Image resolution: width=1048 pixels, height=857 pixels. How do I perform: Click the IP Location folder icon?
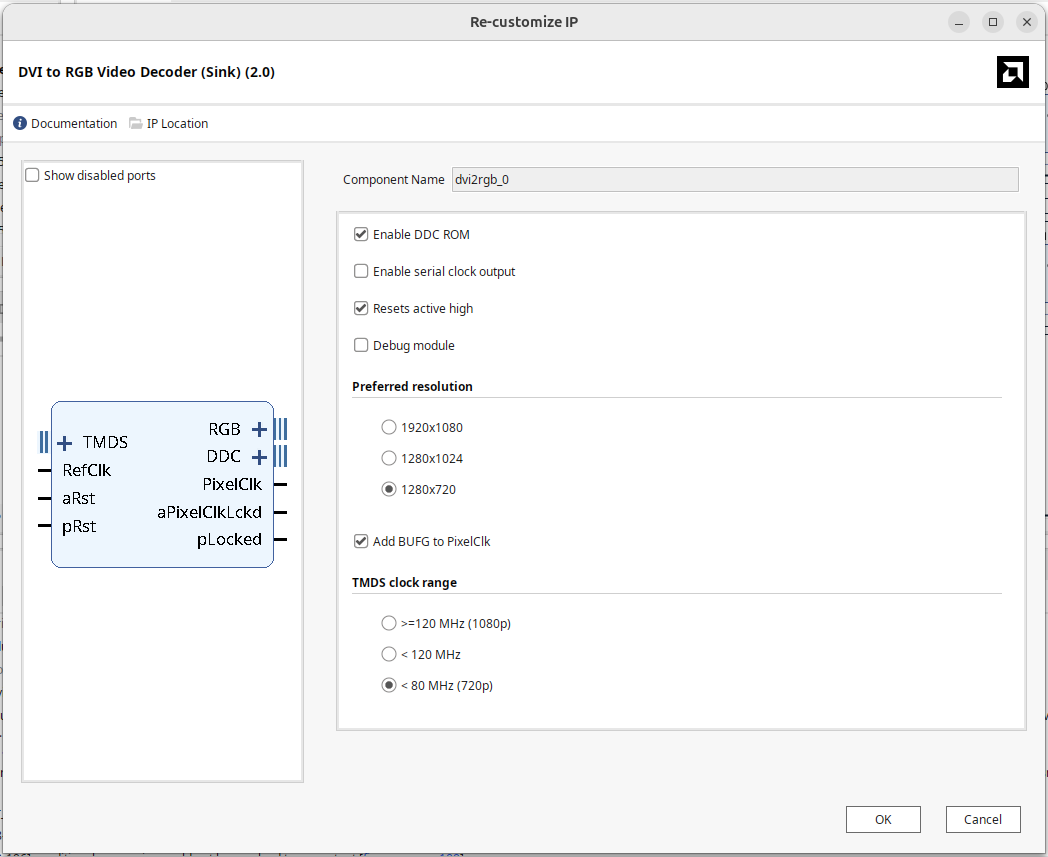(x=136, y=124)
